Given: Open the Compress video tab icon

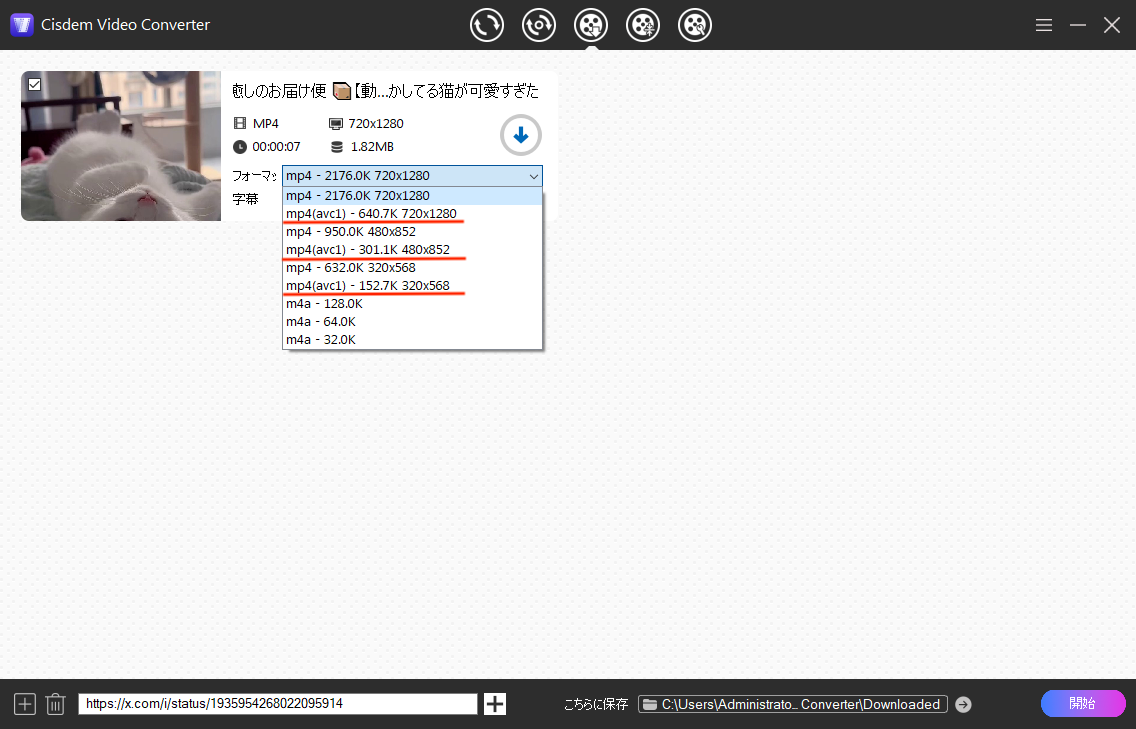Looking at the screenshot, I should click(x=643, y=25).
